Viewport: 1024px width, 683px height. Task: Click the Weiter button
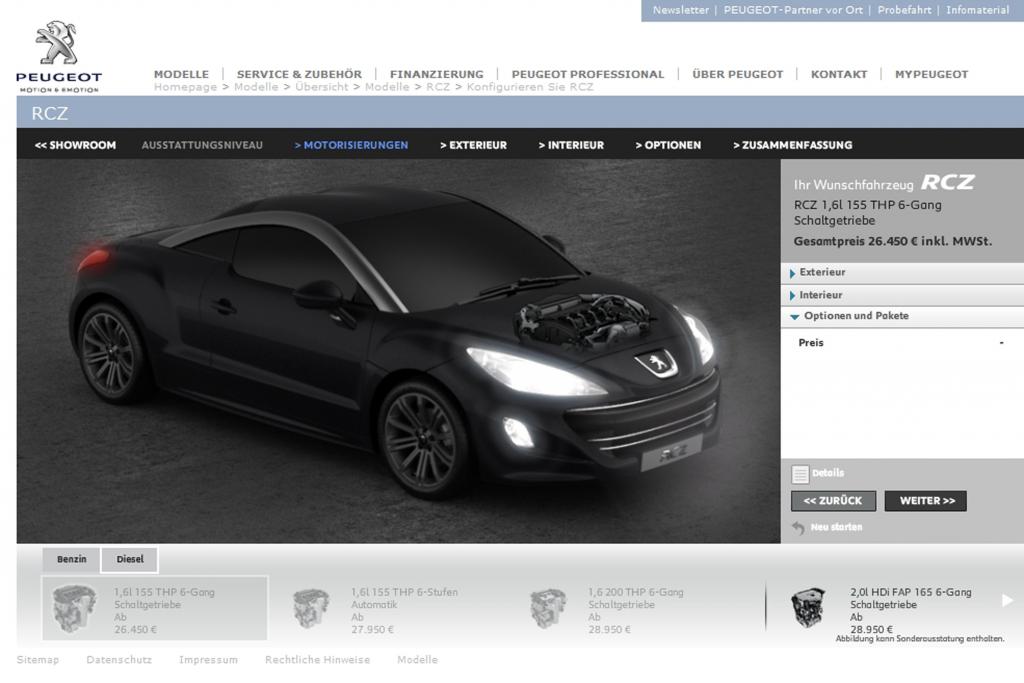click(926, 501)
